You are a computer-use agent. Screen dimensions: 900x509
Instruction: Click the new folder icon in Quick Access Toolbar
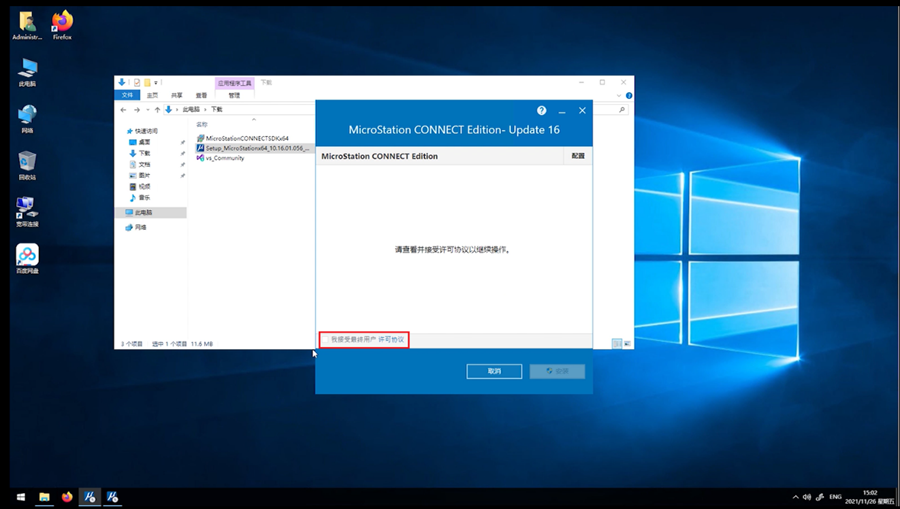[x=147, y=83]
